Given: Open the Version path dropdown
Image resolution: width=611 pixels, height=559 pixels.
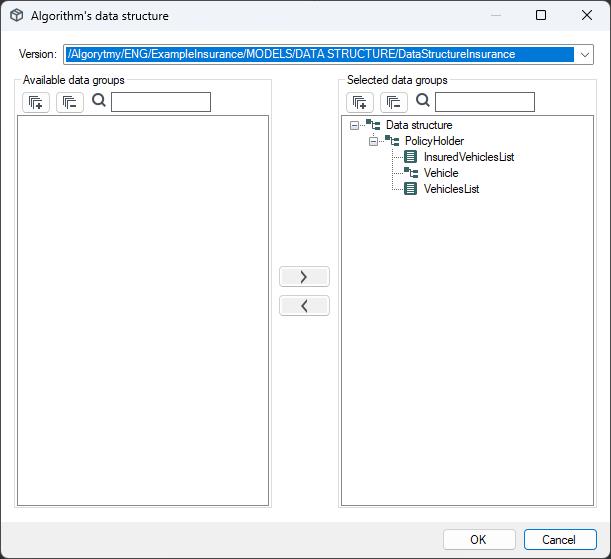Looking at the screenshot, I should pyautogui.click(x=585, y=55).
